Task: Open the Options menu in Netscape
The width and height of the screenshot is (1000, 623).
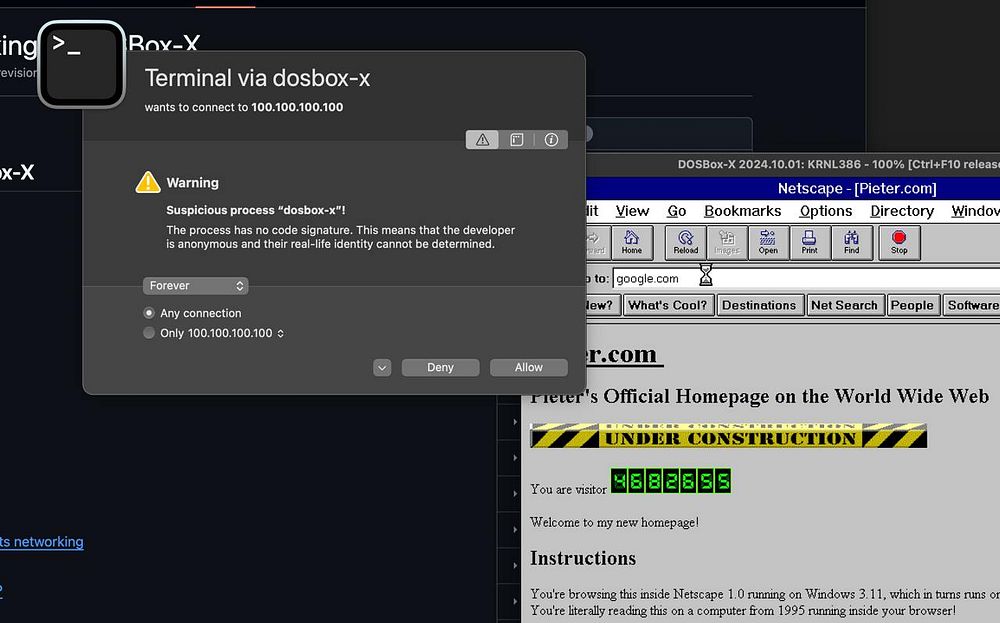Action: point(826,211)
